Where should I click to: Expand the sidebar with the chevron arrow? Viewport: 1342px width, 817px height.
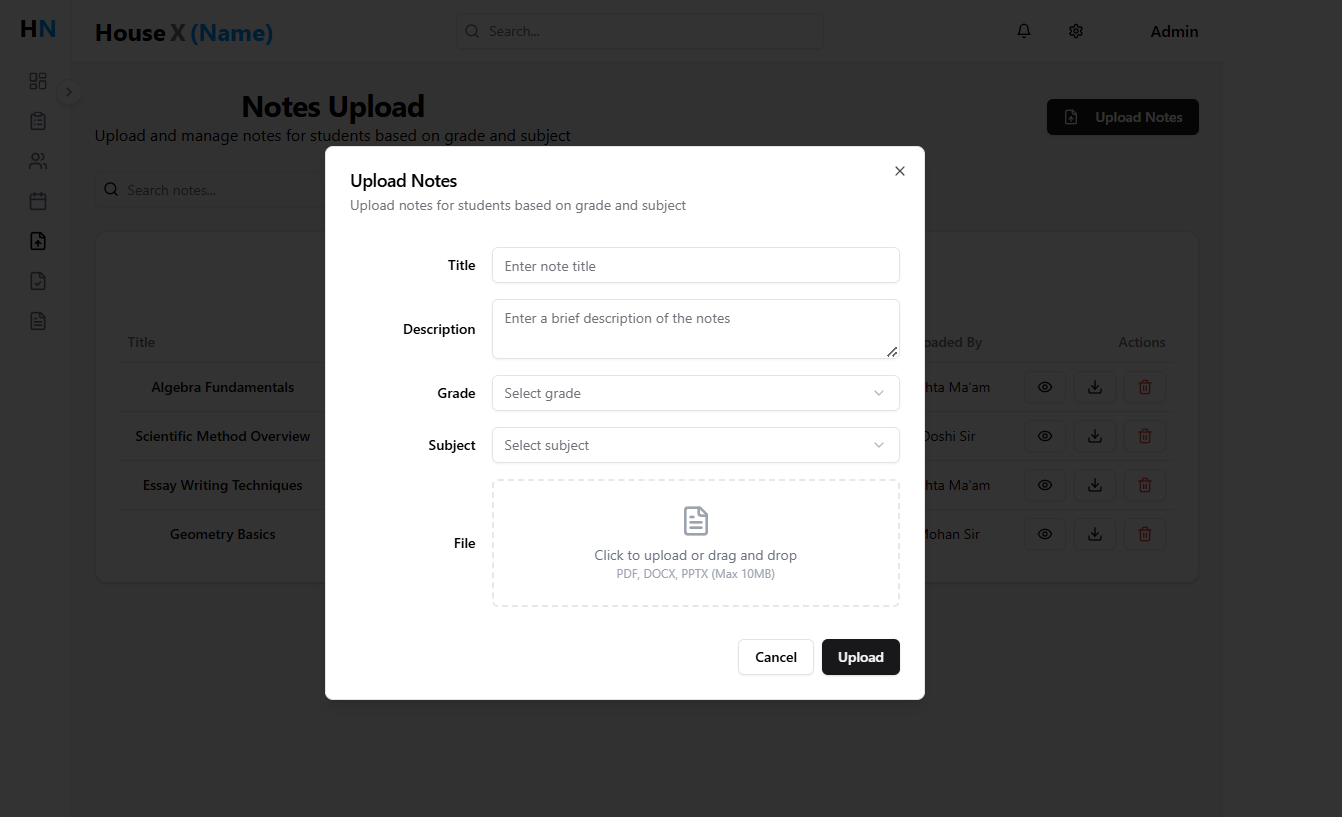68,92
